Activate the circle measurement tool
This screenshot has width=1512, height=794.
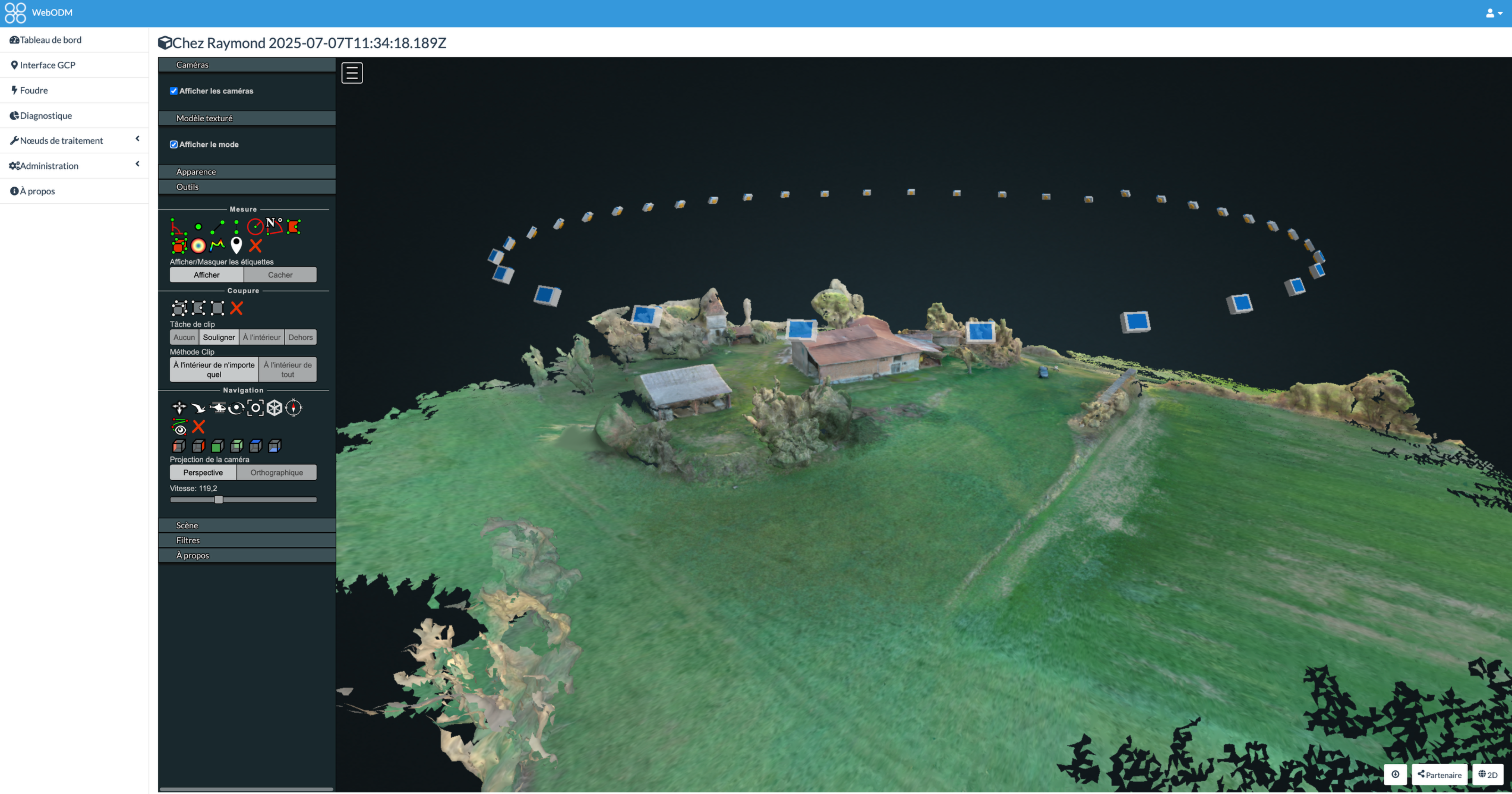[255, 227]
